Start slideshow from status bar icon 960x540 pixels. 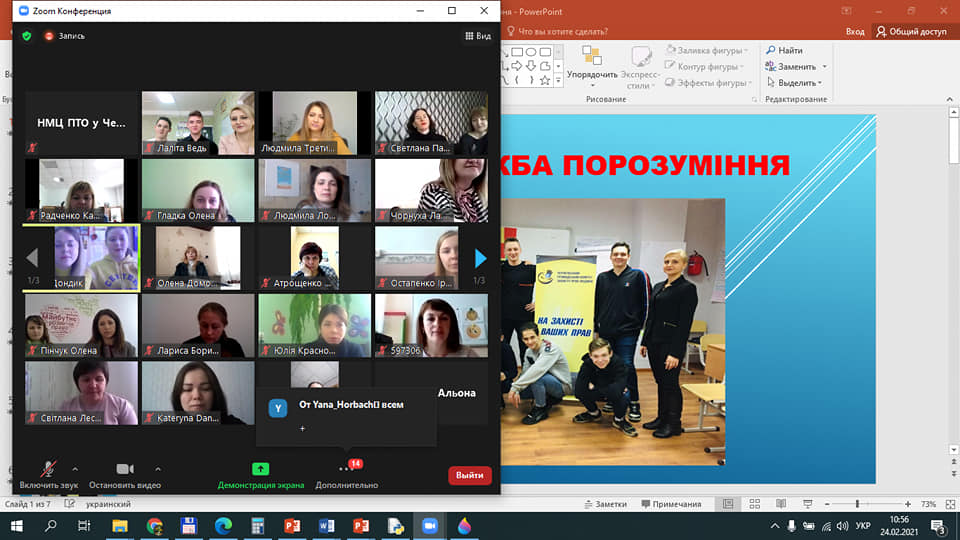[808, 504]
